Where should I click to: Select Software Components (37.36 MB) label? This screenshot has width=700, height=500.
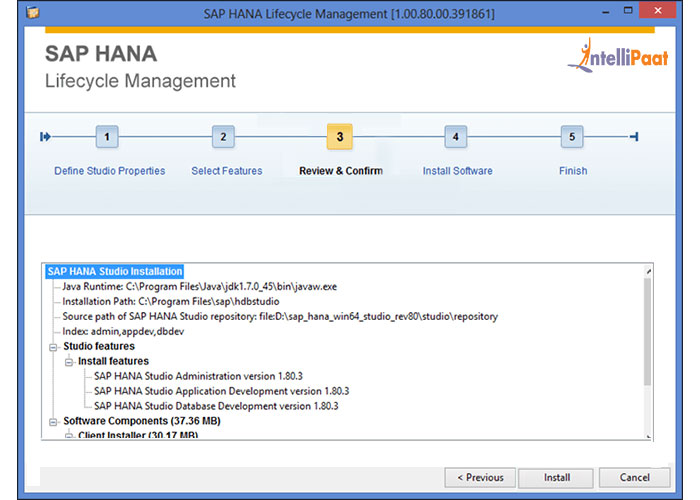tap(142, 421)
